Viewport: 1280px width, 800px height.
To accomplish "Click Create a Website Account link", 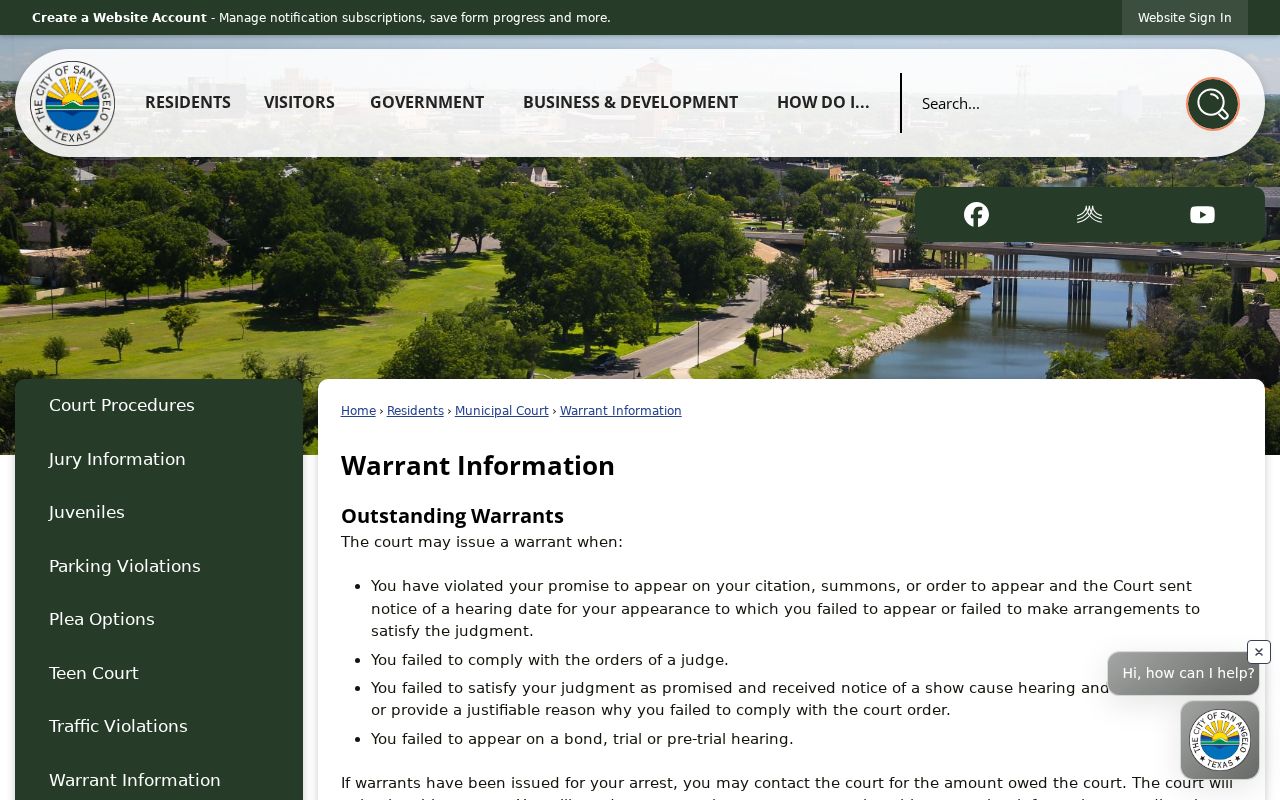I will pos(119,17).
